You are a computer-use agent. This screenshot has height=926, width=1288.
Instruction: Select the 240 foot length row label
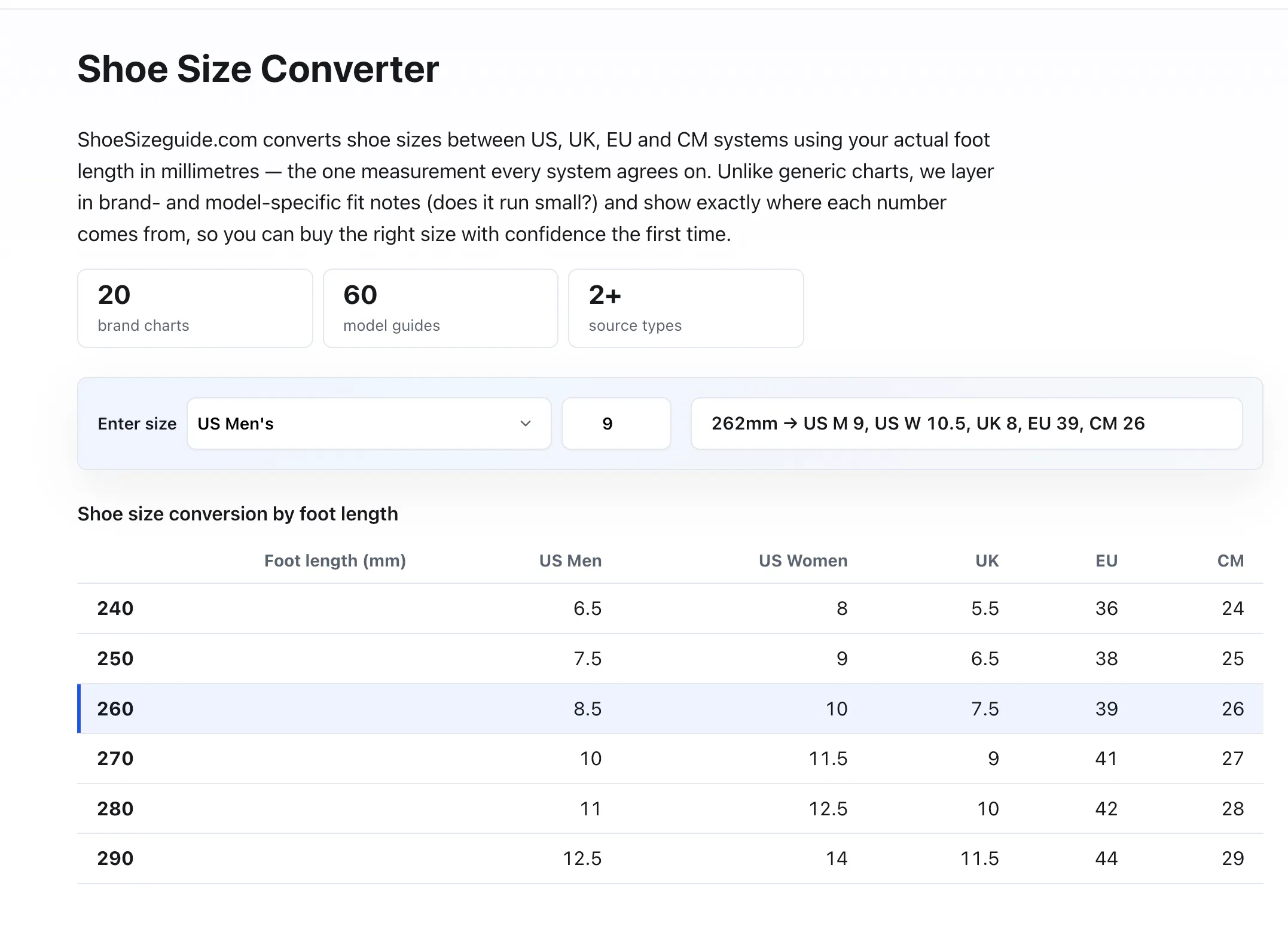(x=115, y=608)
